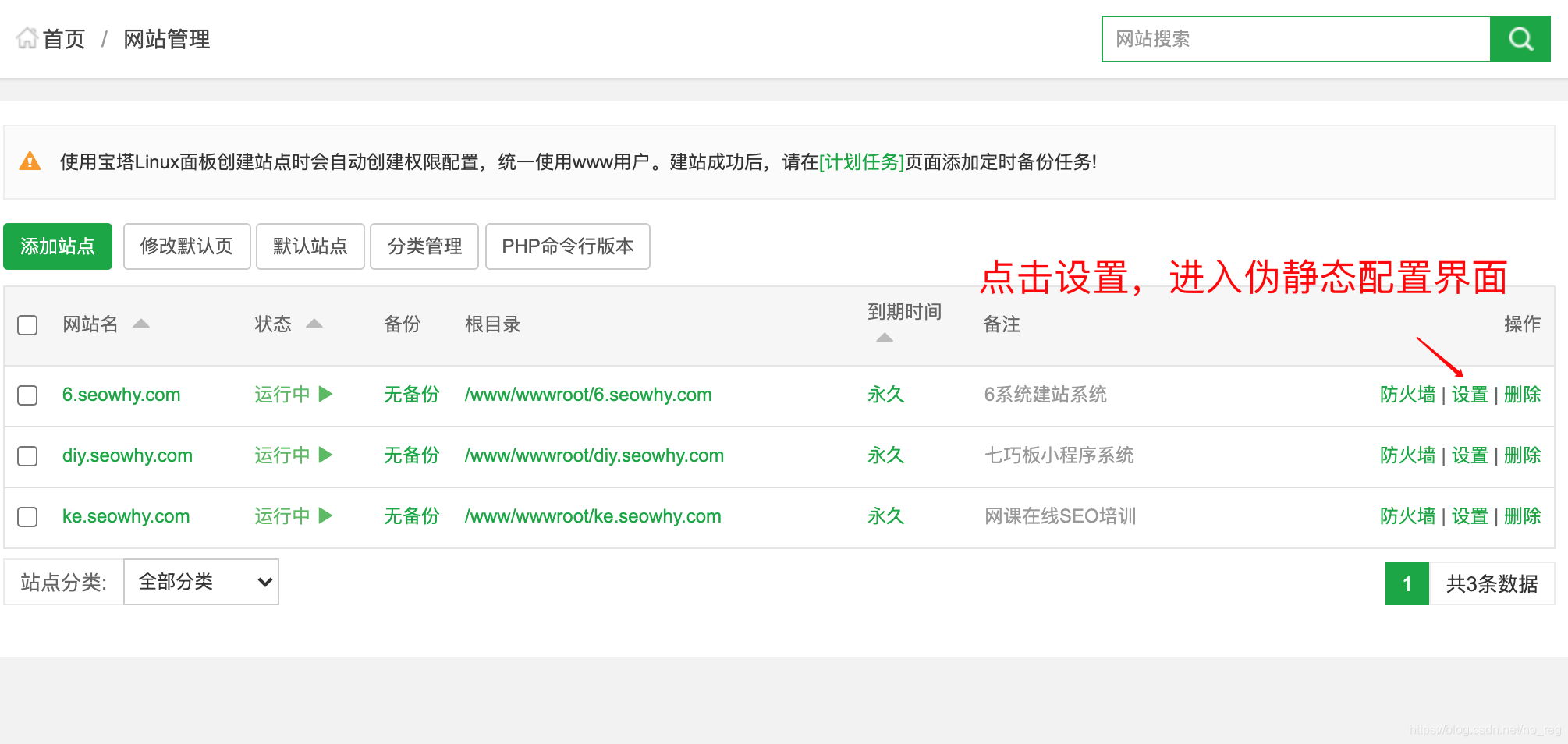Open the 全部分类 site category dropdown
The width and height of the screenshot is (1568, 744).
(201, 582)
